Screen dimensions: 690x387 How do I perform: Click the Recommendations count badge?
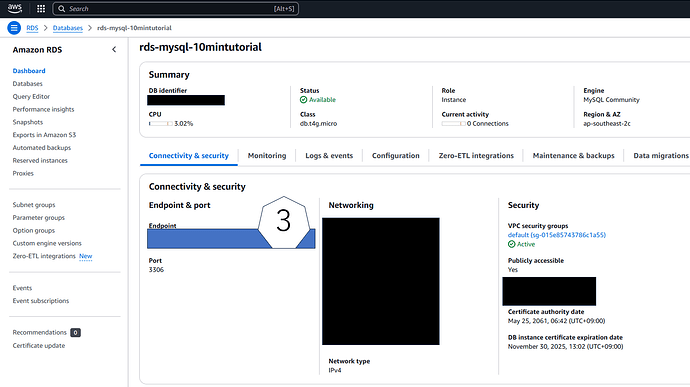pyautogui.click(x=75, y=332)
